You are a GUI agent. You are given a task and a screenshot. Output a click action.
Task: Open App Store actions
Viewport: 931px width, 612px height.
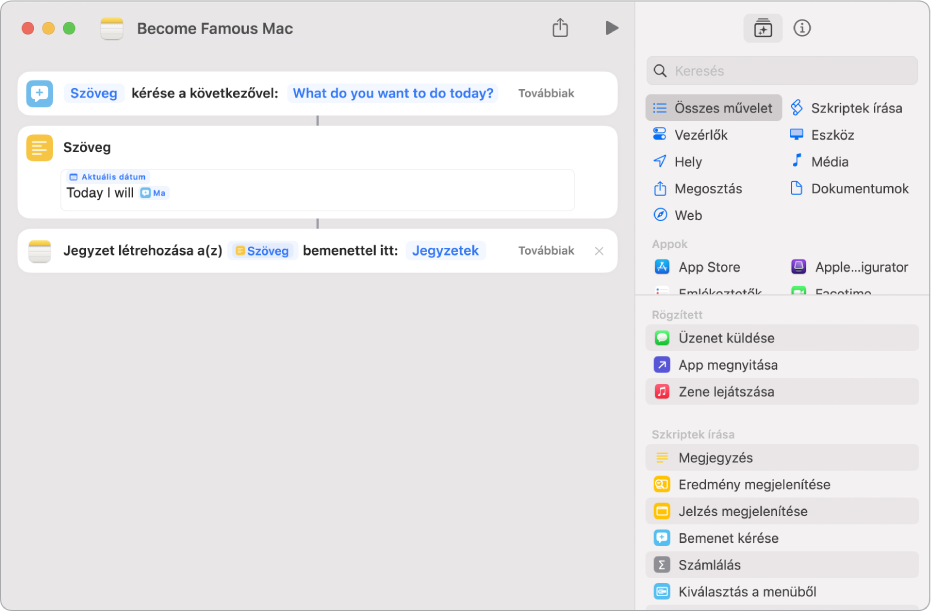(708, 267)
